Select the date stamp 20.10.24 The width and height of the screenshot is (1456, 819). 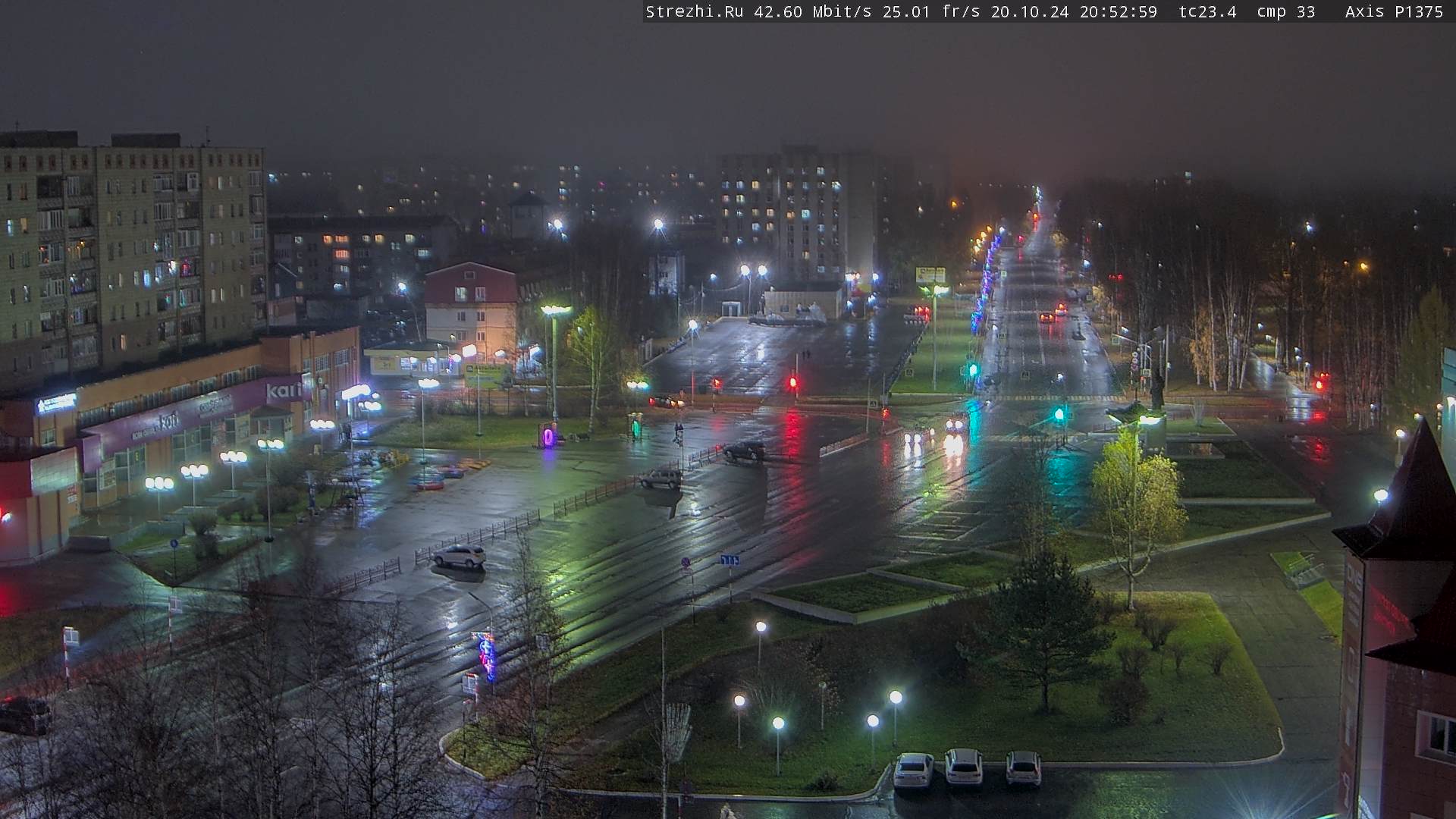1030,11
